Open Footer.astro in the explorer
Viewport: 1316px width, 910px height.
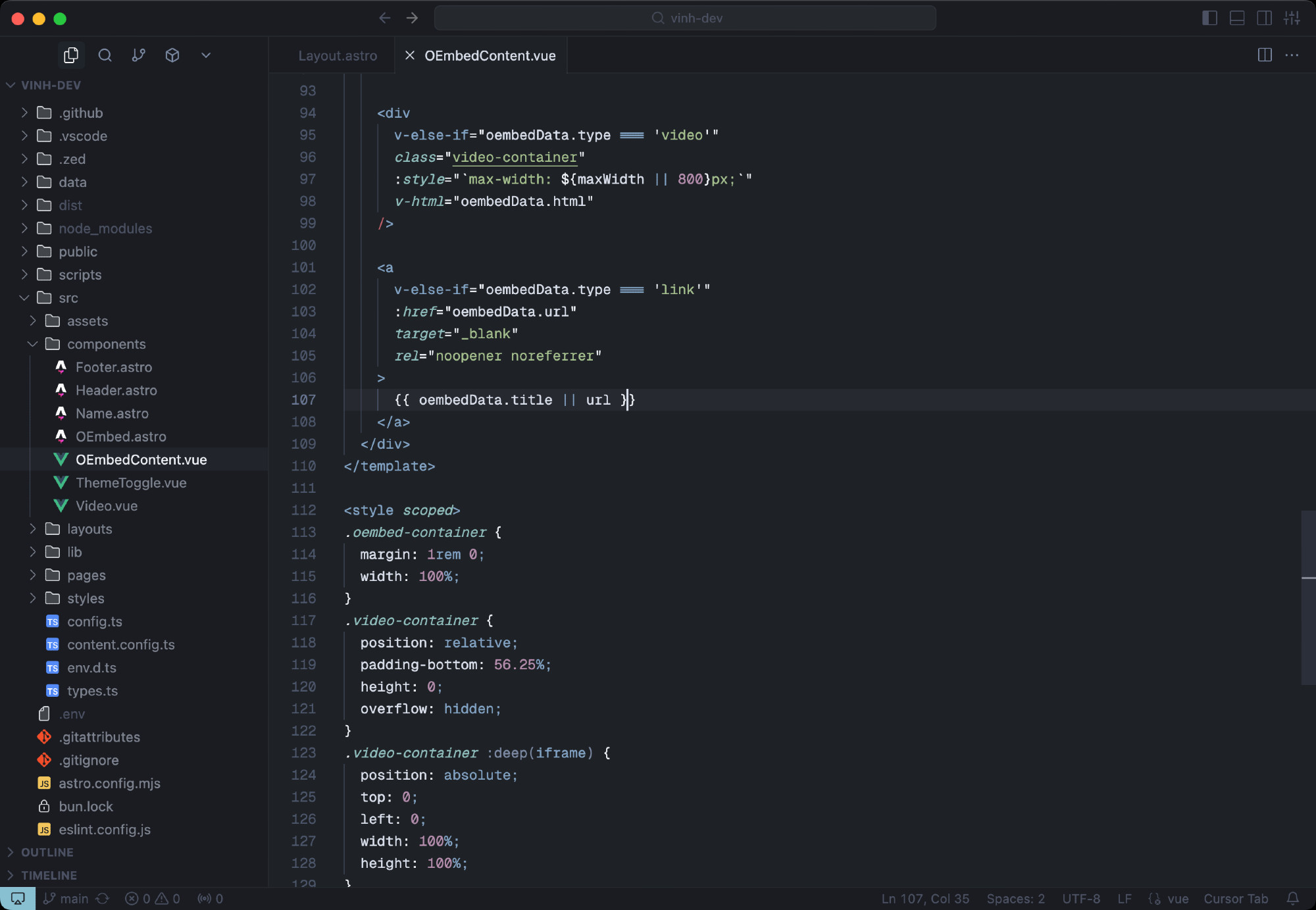click(134, 367)
